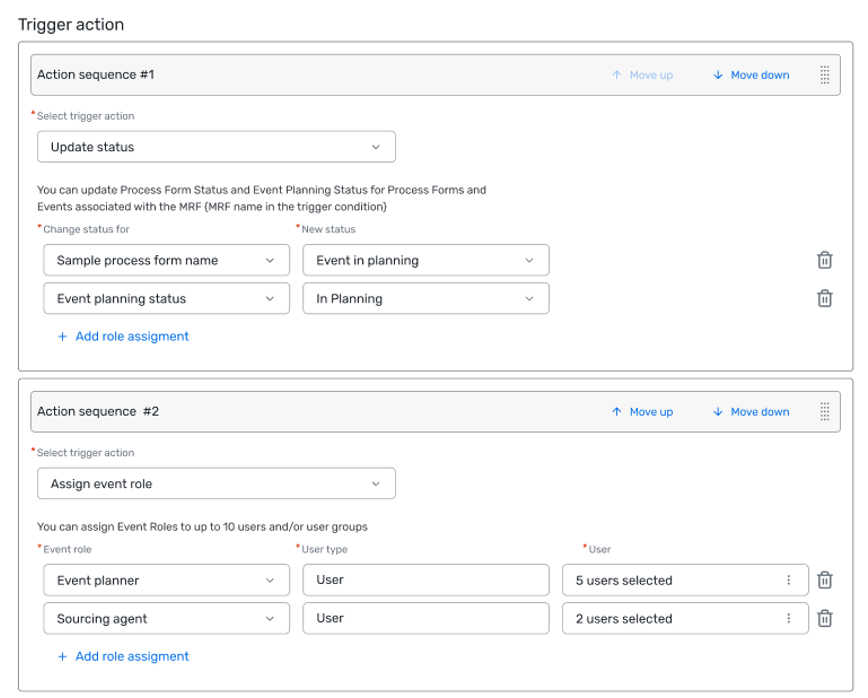The width and height of the screenshot is (868, 698).
Task: Open the Update status trigger action dropdown
Action: tap(216, 147)
